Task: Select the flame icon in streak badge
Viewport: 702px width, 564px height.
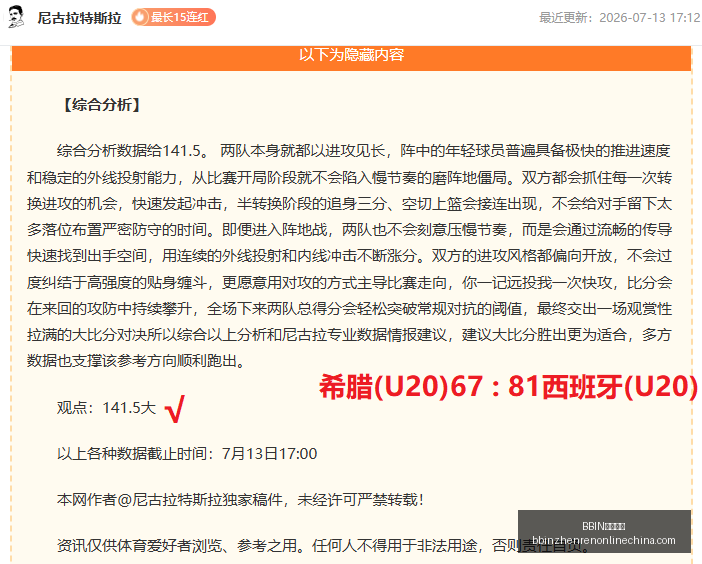Action: click(x=140, y=17)
